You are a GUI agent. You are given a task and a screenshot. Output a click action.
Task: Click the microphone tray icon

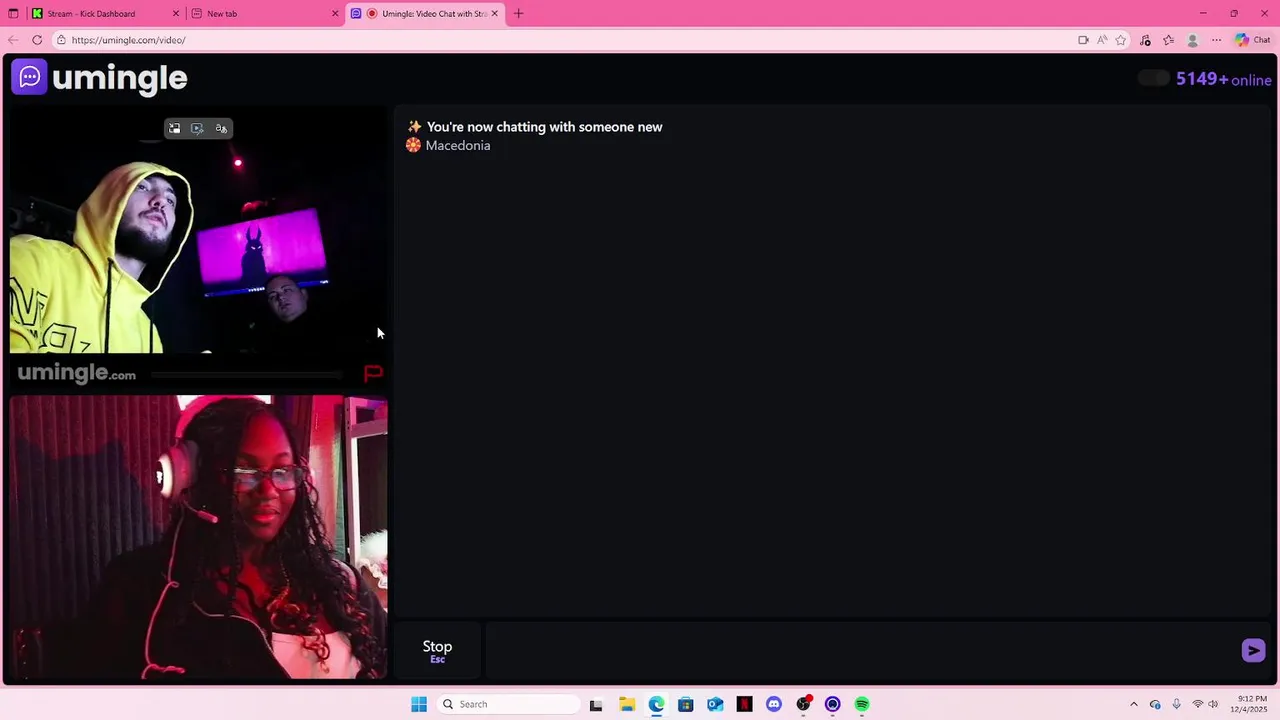(x=1176, y=704)
